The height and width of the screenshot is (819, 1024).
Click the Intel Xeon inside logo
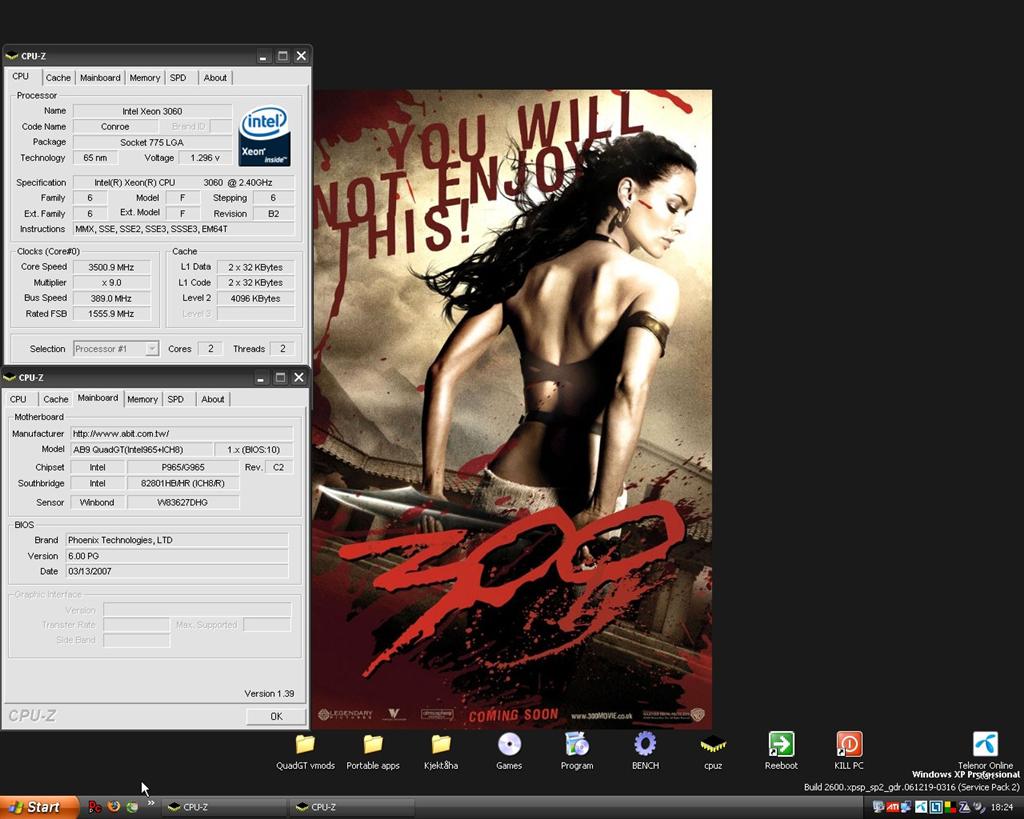pyautogui.click(x=264, y=136)
